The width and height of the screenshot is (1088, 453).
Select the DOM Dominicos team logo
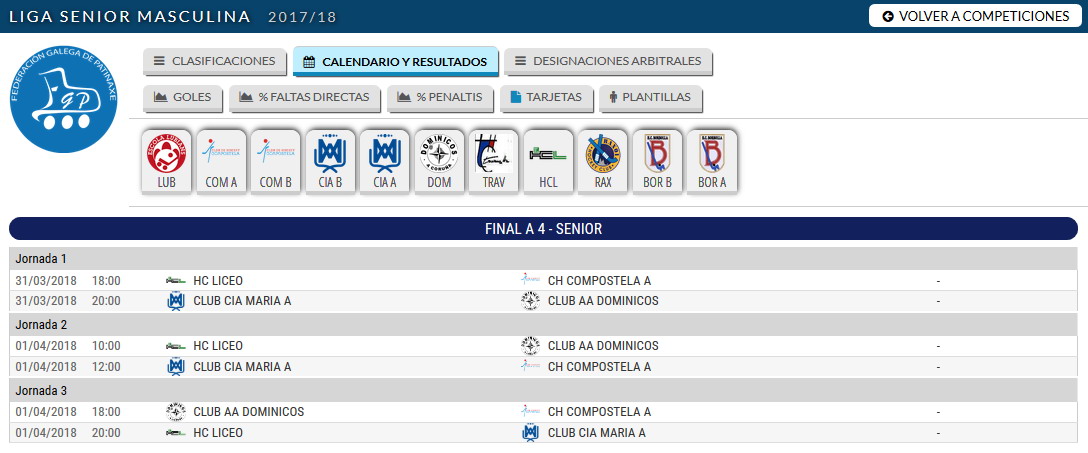(439, 161)
